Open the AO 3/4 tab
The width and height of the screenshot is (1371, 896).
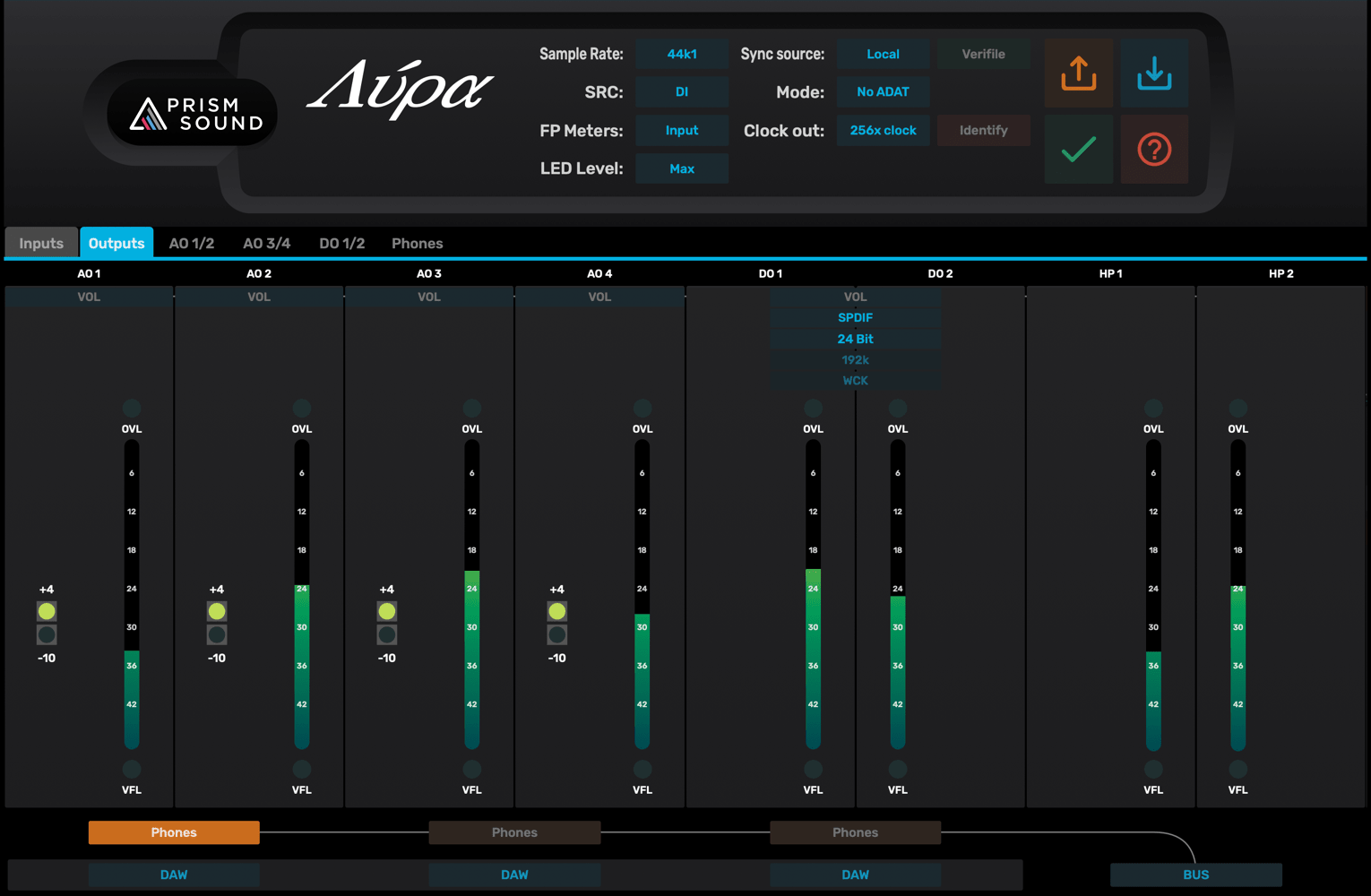tap(266, 243)
